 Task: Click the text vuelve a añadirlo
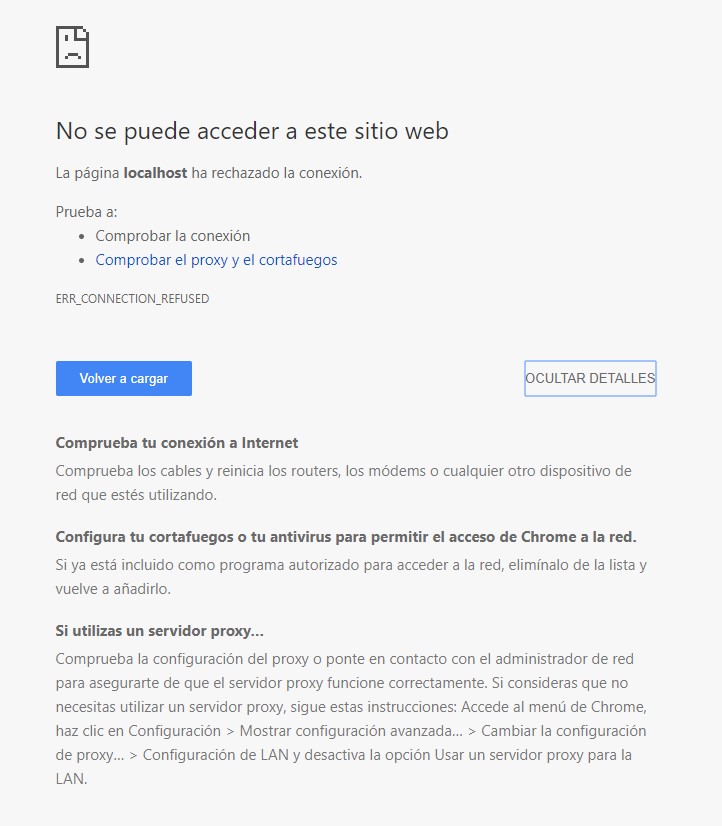(x=113, y=589)
